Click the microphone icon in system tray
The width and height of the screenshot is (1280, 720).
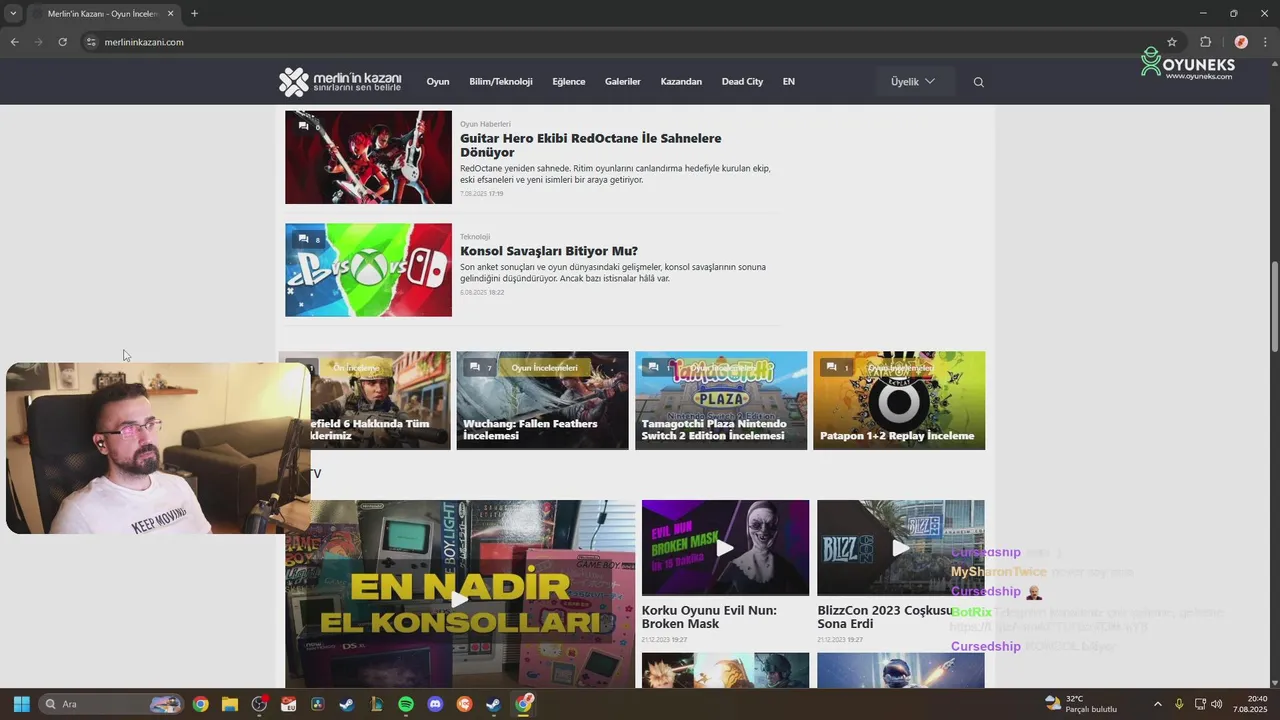(x=1180, y=704)
